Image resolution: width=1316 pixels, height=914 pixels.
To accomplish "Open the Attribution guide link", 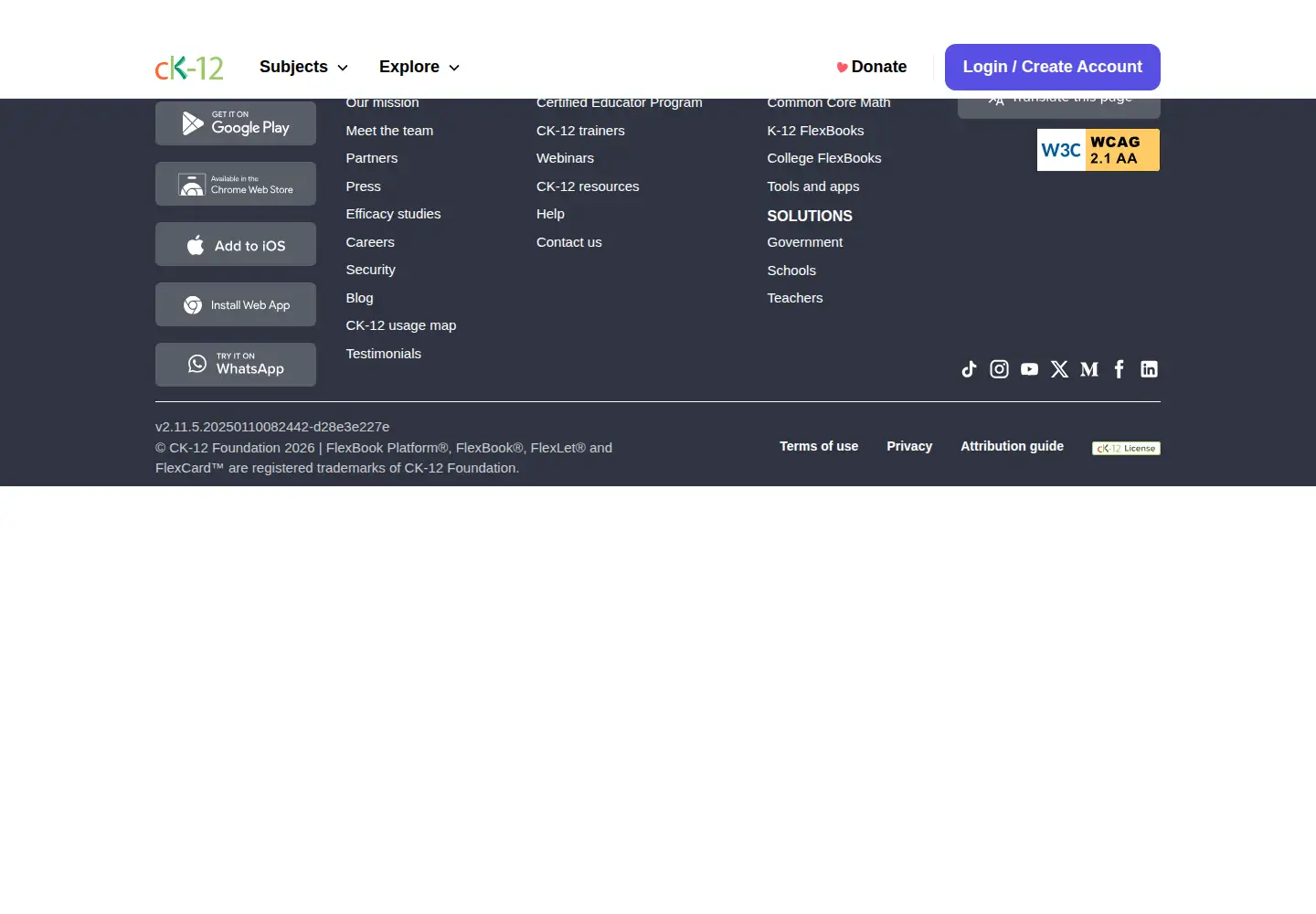I will [1013, 446].
